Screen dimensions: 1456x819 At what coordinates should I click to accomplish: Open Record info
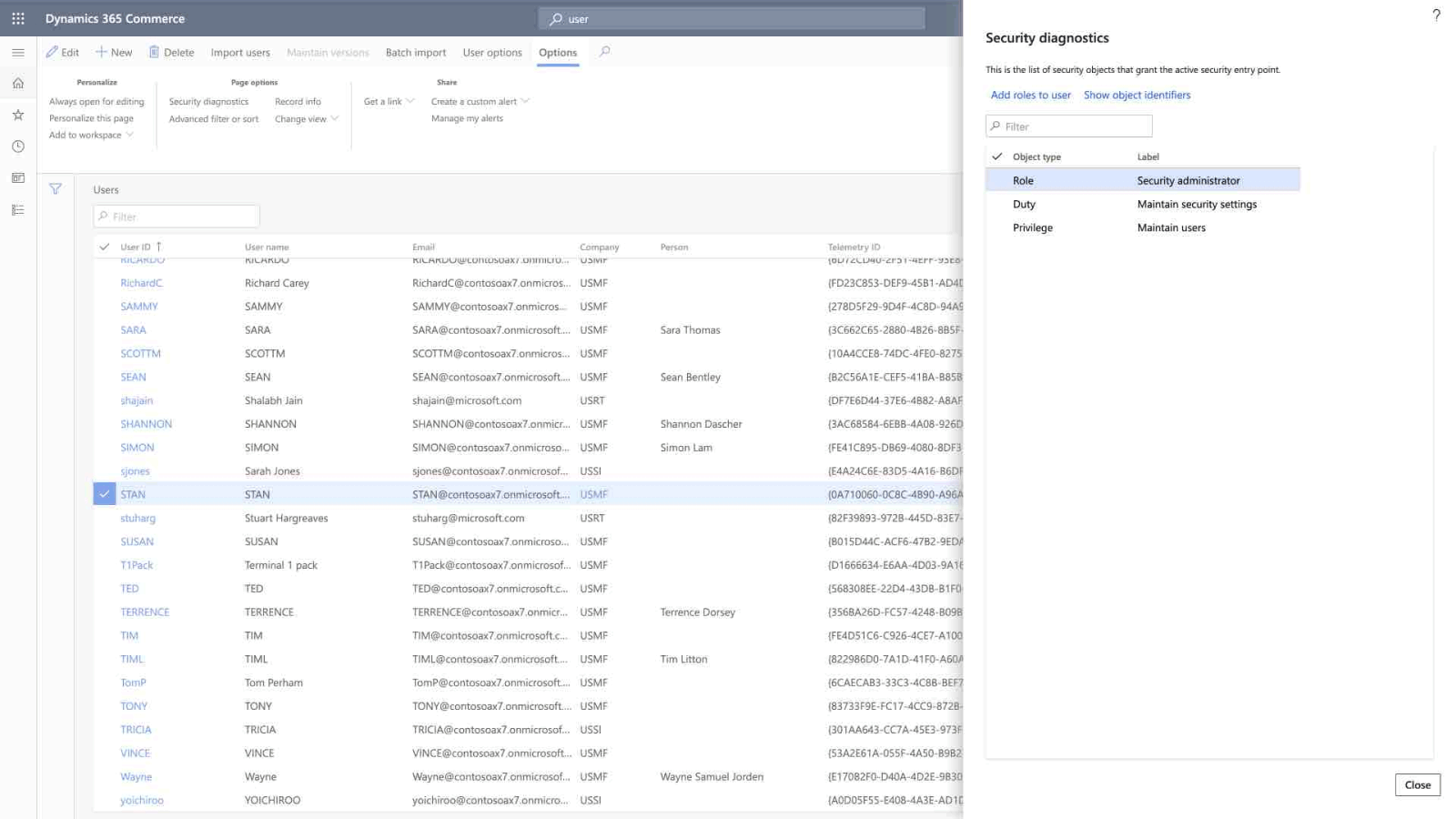point(298,102)
